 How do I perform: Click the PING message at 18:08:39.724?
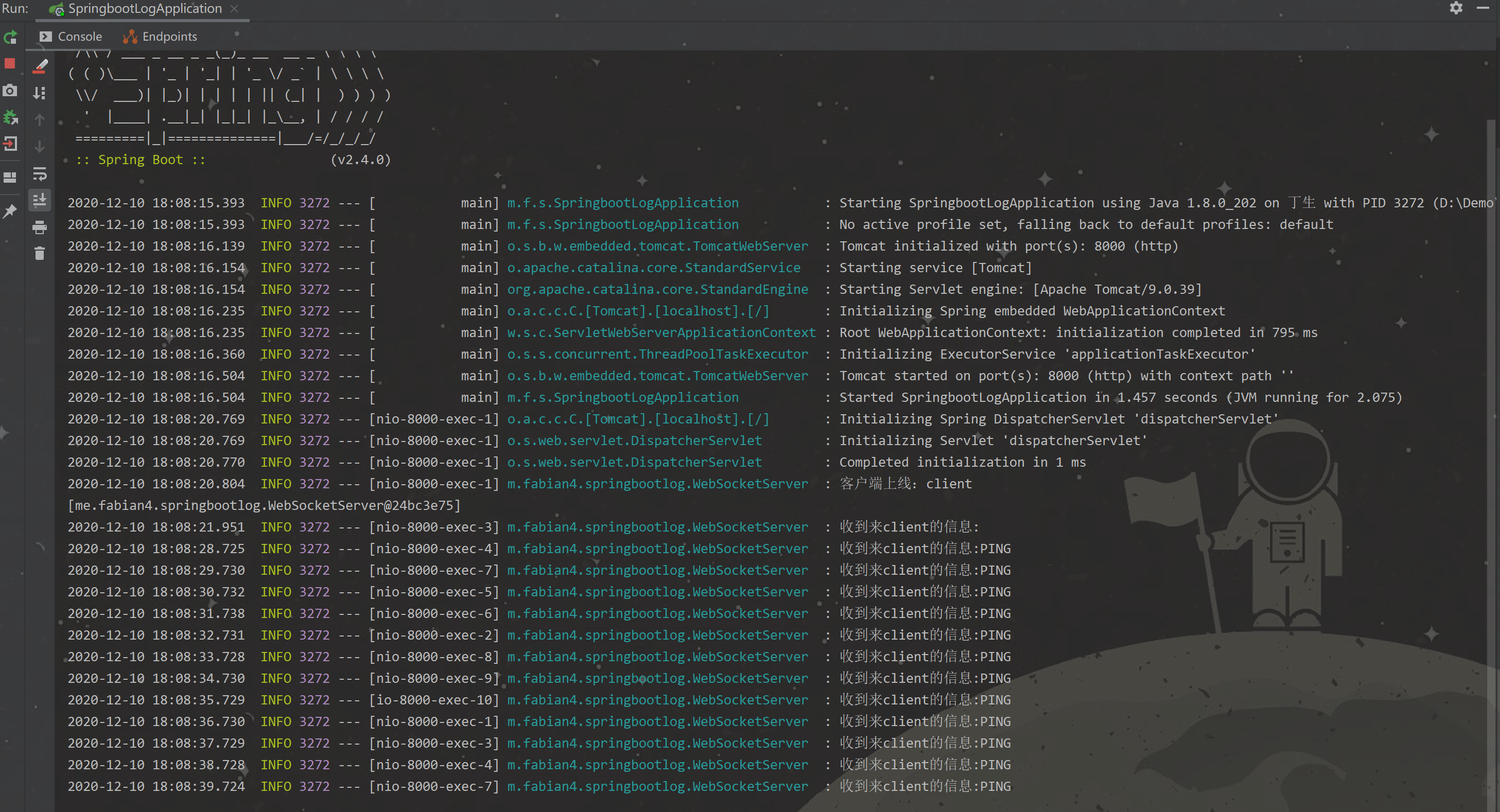pos(925,786)
